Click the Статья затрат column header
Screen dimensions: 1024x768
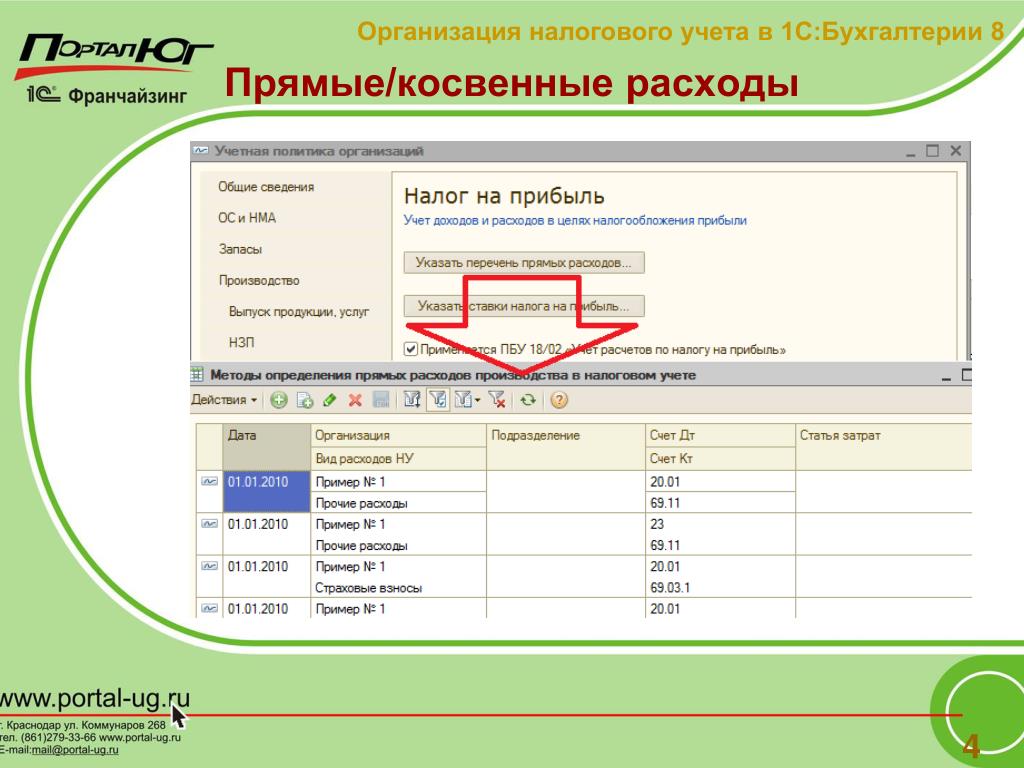(x=884, y=447)
